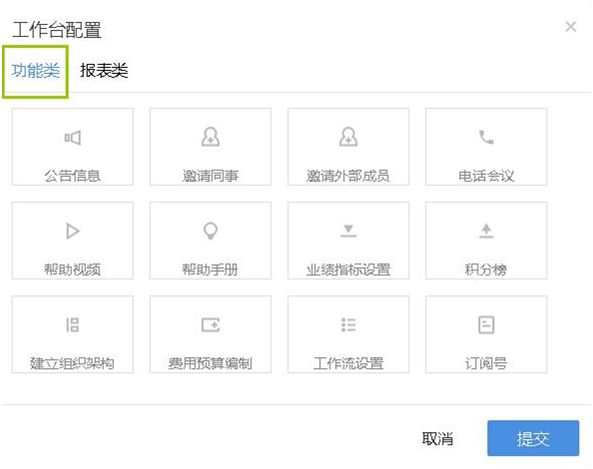
Task: Select the lightbulb icon for 帮助手册
Action: (x=210, y=231)
